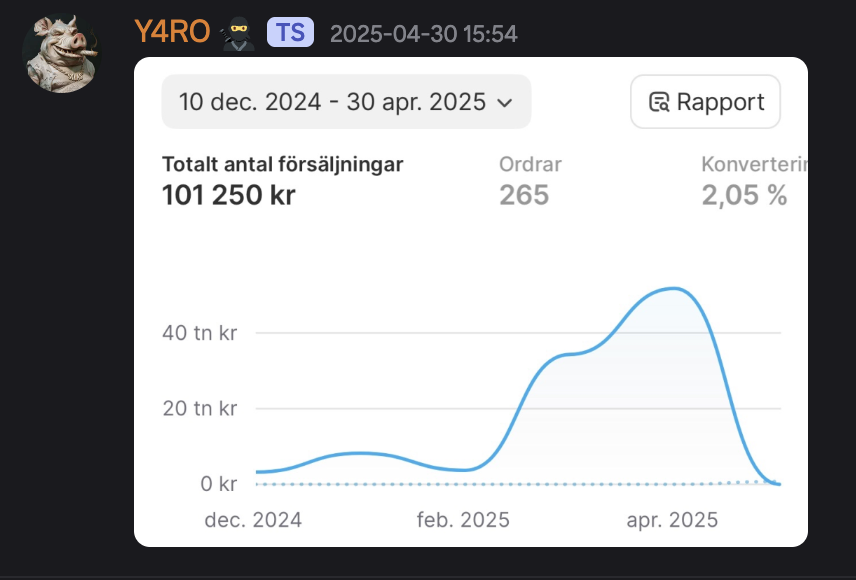
Task: Click the 40 tn kr axis label
Action: 199,333
